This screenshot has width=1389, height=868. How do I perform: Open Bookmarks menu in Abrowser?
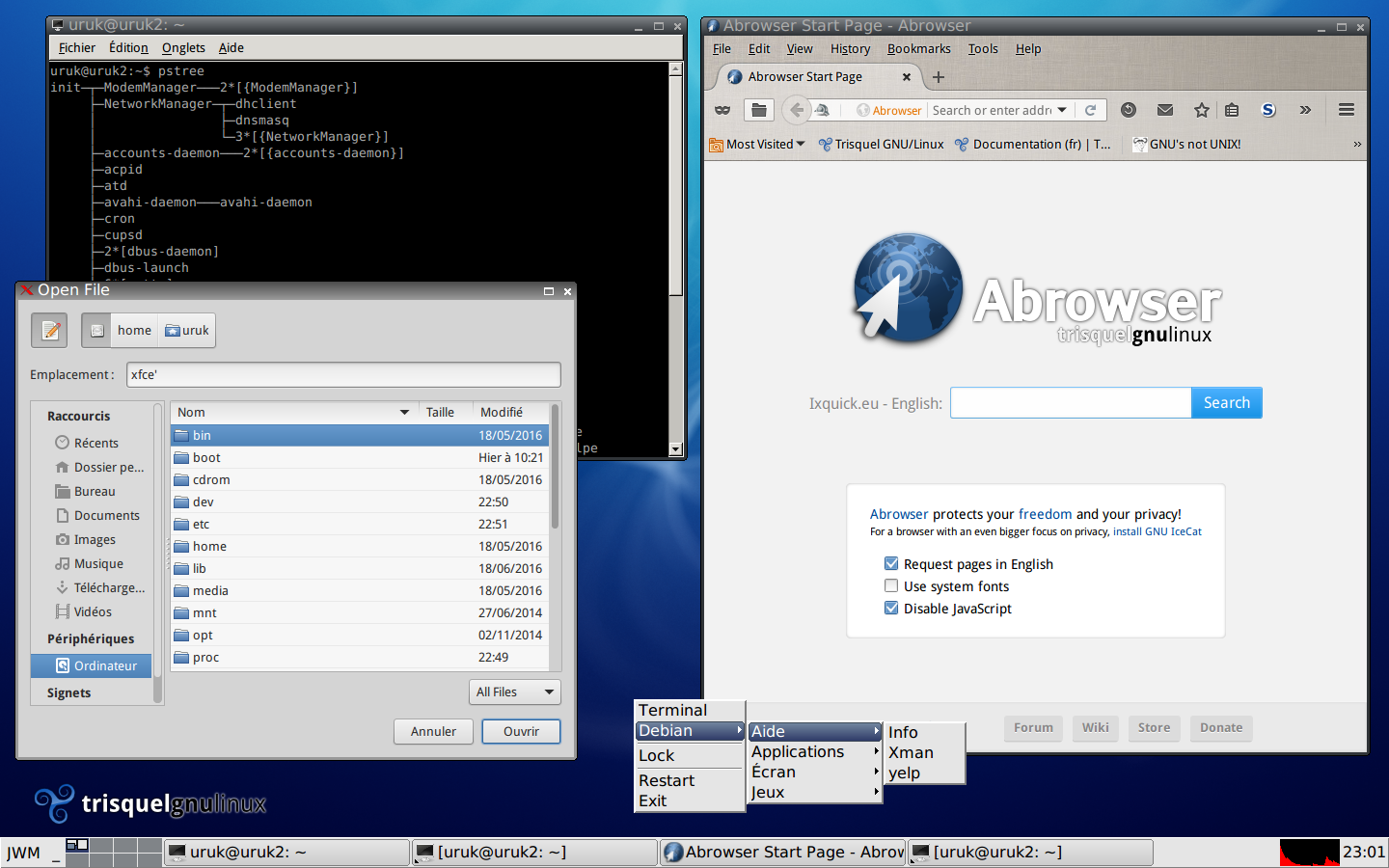click(918, 48)
